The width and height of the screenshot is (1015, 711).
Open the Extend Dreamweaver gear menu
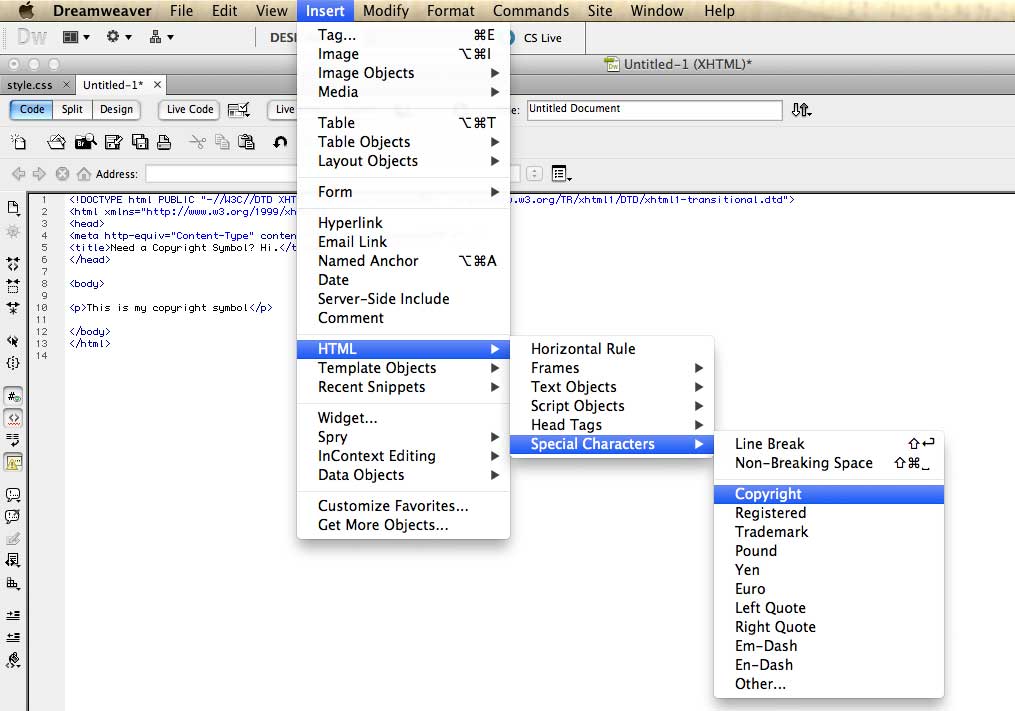[118, 37]
